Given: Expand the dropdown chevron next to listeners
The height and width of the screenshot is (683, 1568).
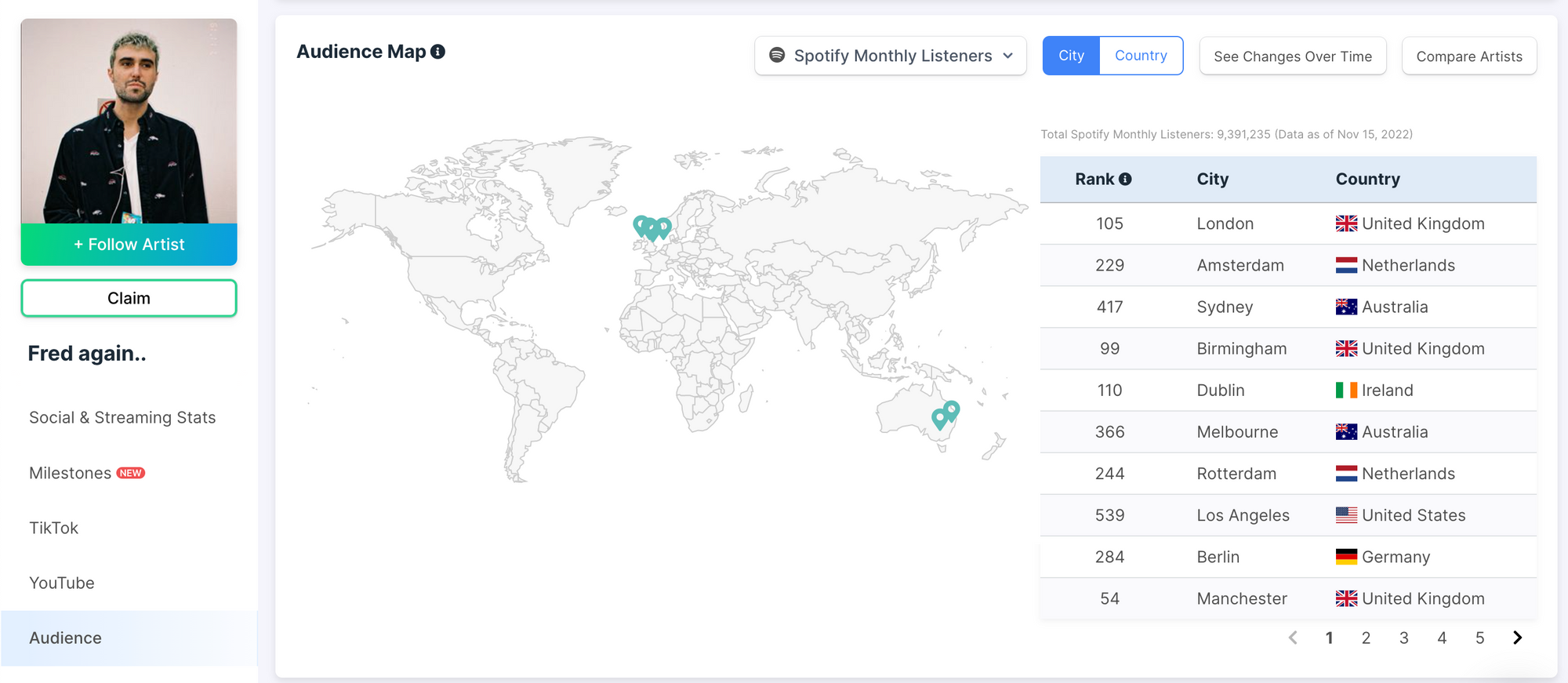Looking at the screenshot, I should pos(1008,56).
